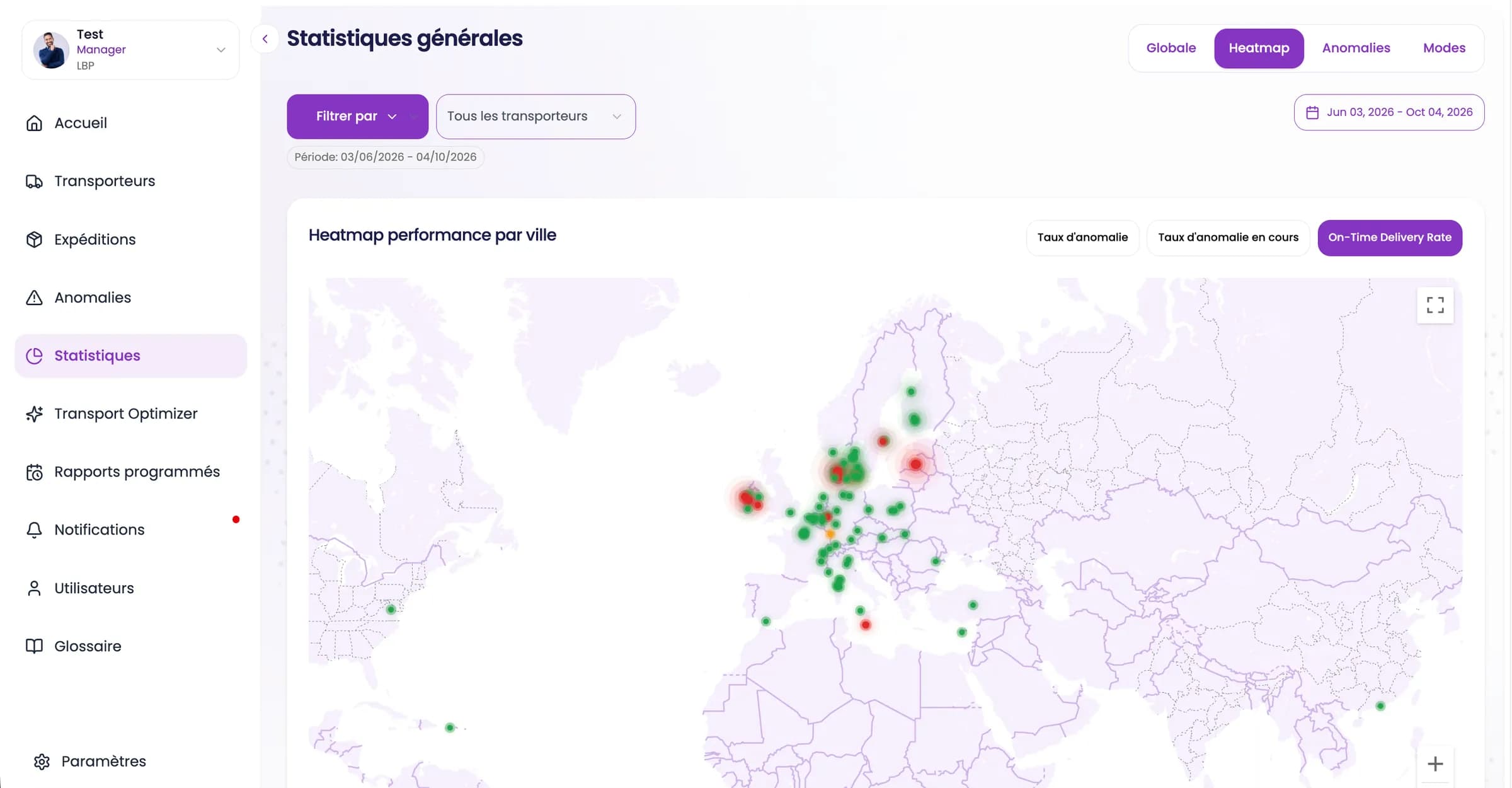This screenshot has width=1512, height=788.
Task: Zoom in the map with plus button
Action: pos(1435,764)
